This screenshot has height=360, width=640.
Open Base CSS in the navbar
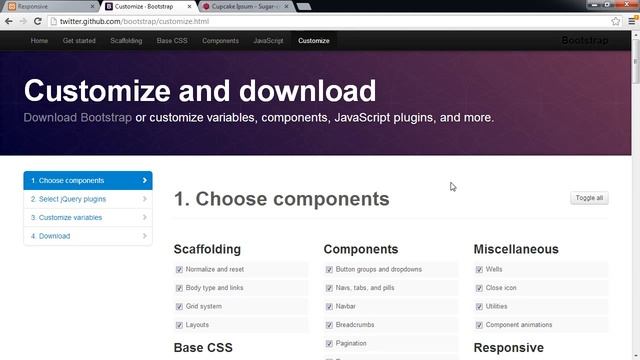click(172, 41)
